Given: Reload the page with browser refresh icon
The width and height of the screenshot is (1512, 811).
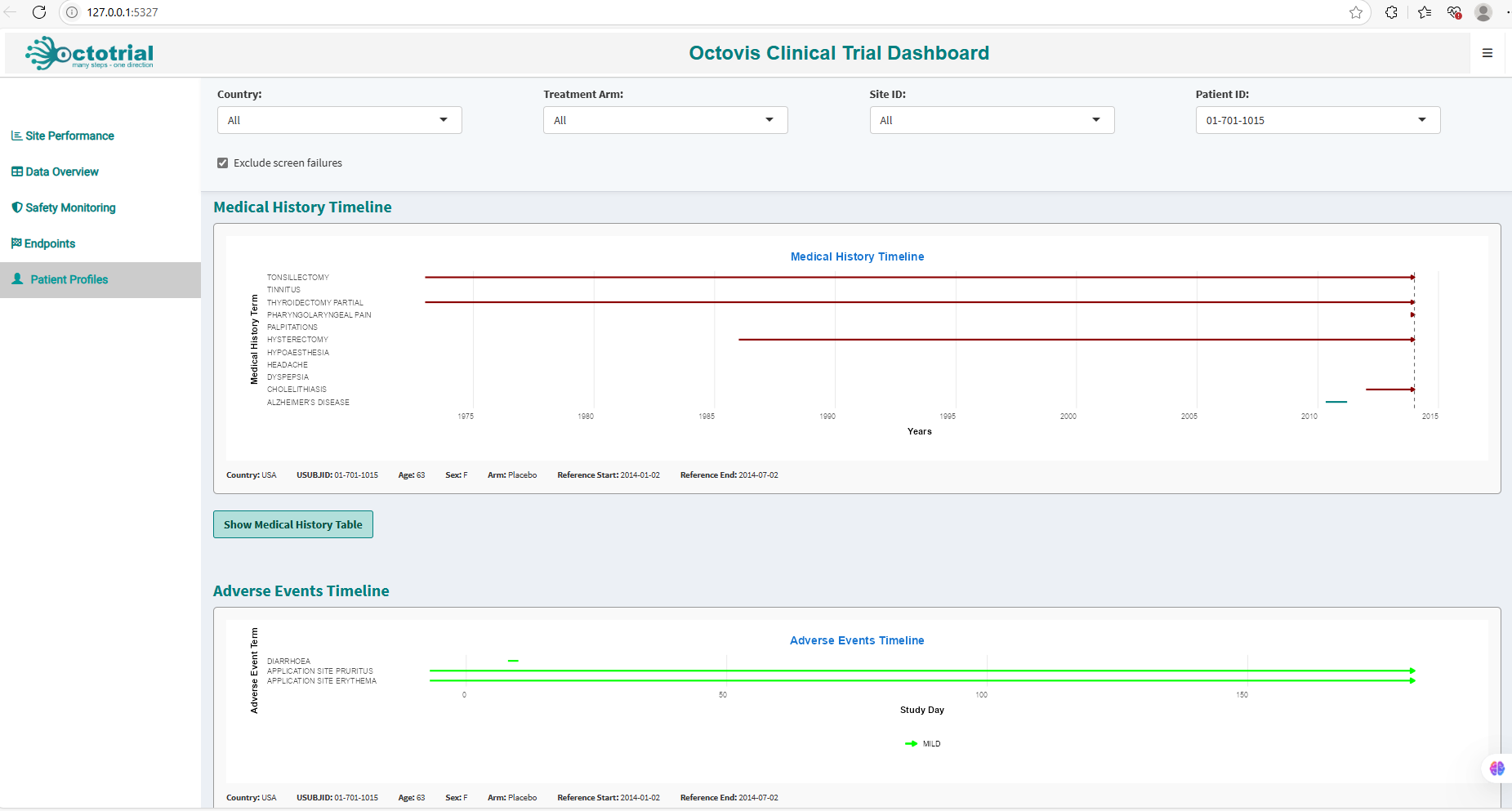Looking at the screenshot, I should tap(39, 12).
